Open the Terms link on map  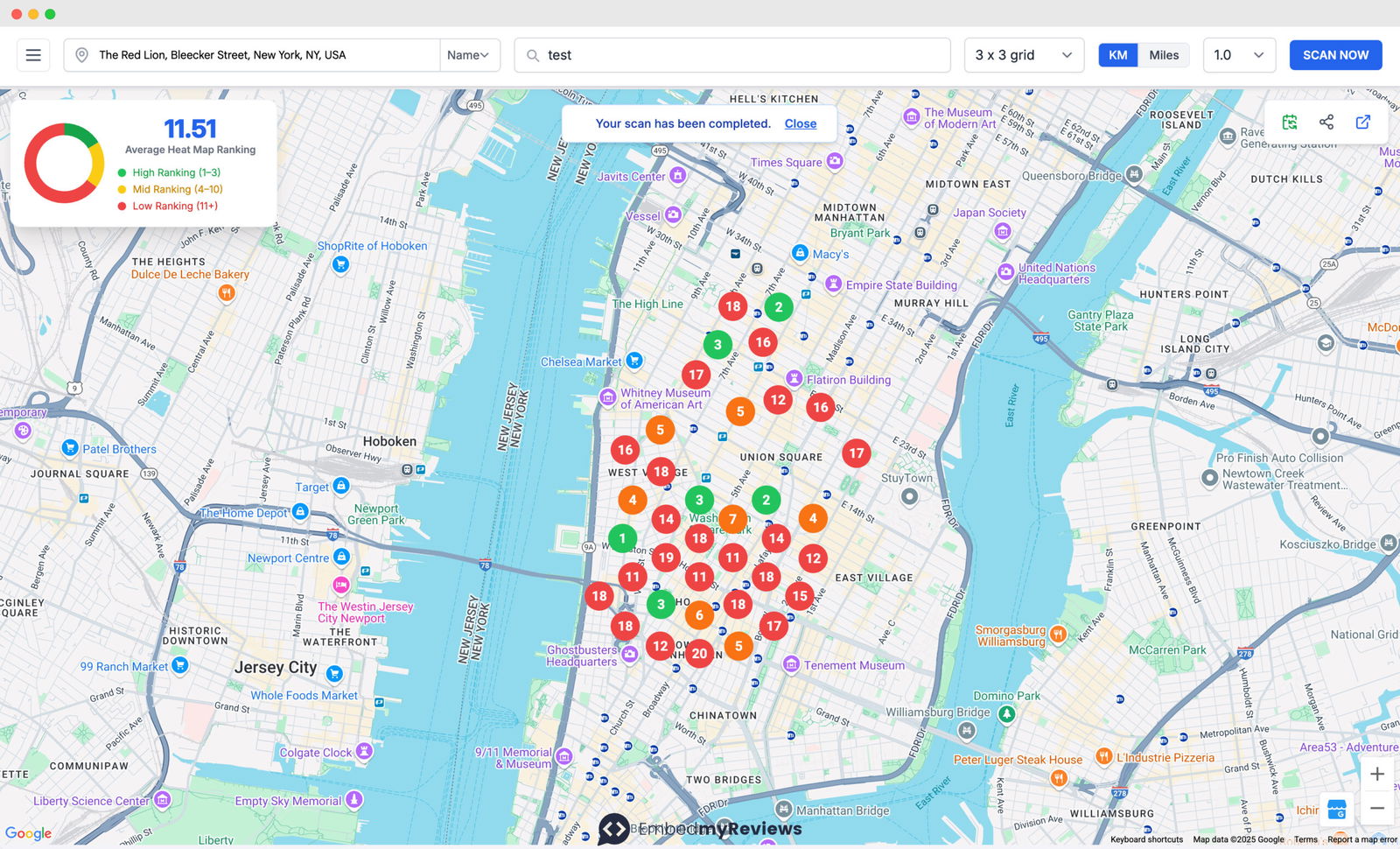click(x=1305, y=839)
